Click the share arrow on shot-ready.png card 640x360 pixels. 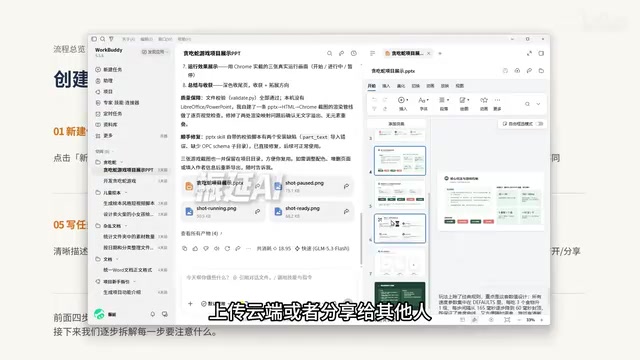point(346,211)
